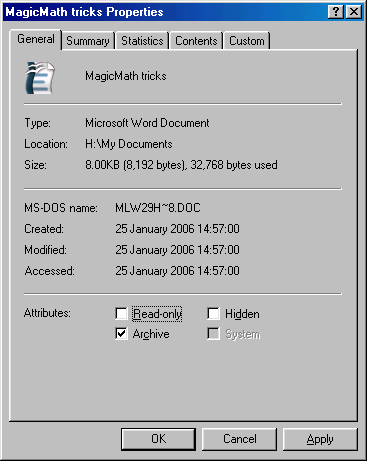Image resolution: width=367 pixels, height=461 pixels.
Task: Tick the Hidden attribute checkbox
Action: 213,314
